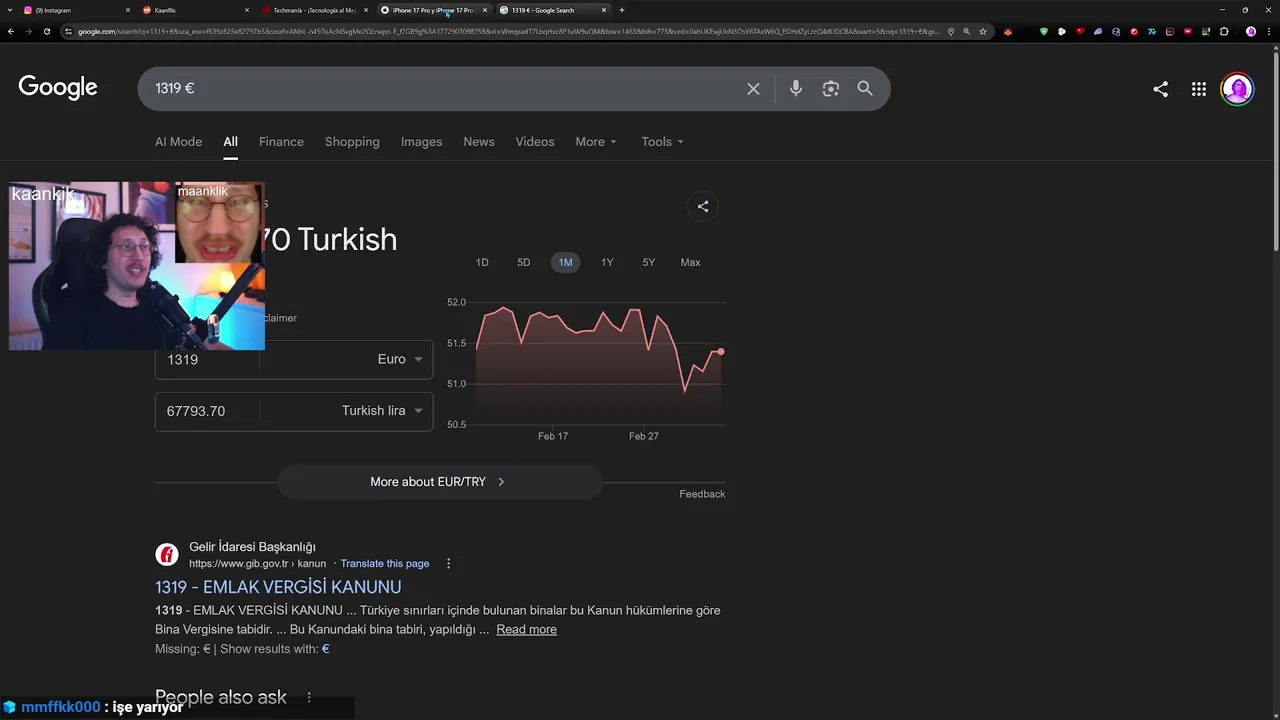The height and width of the screenshot is (720, 1280).
Task: Select the All results tab
Action: 230,142
